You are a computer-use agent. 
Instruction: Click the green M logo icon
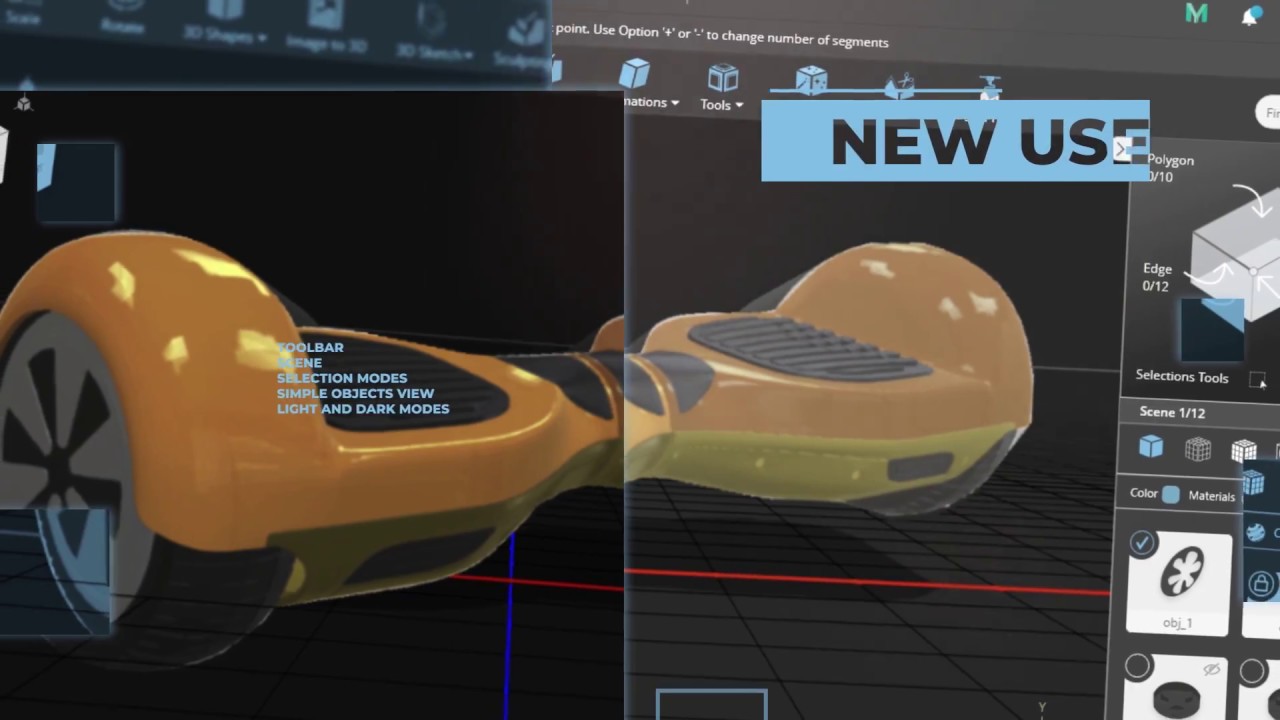tap(1196, 14)
